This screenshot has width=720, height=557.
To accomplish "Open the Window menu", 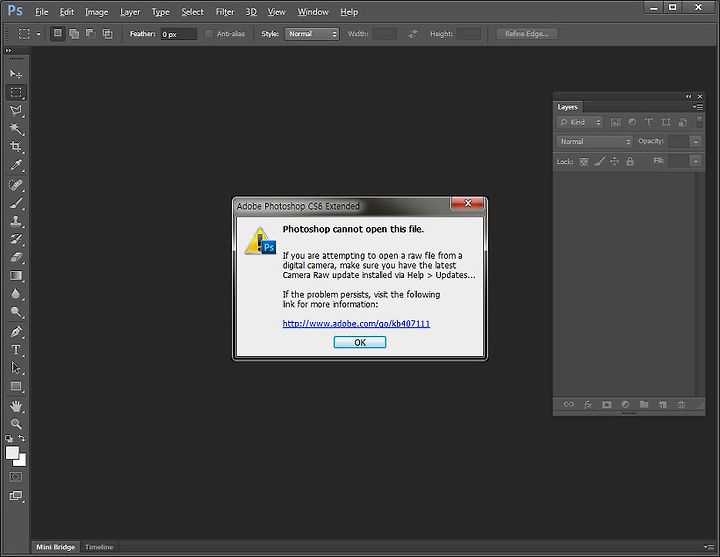I will [x=313, y=12].
